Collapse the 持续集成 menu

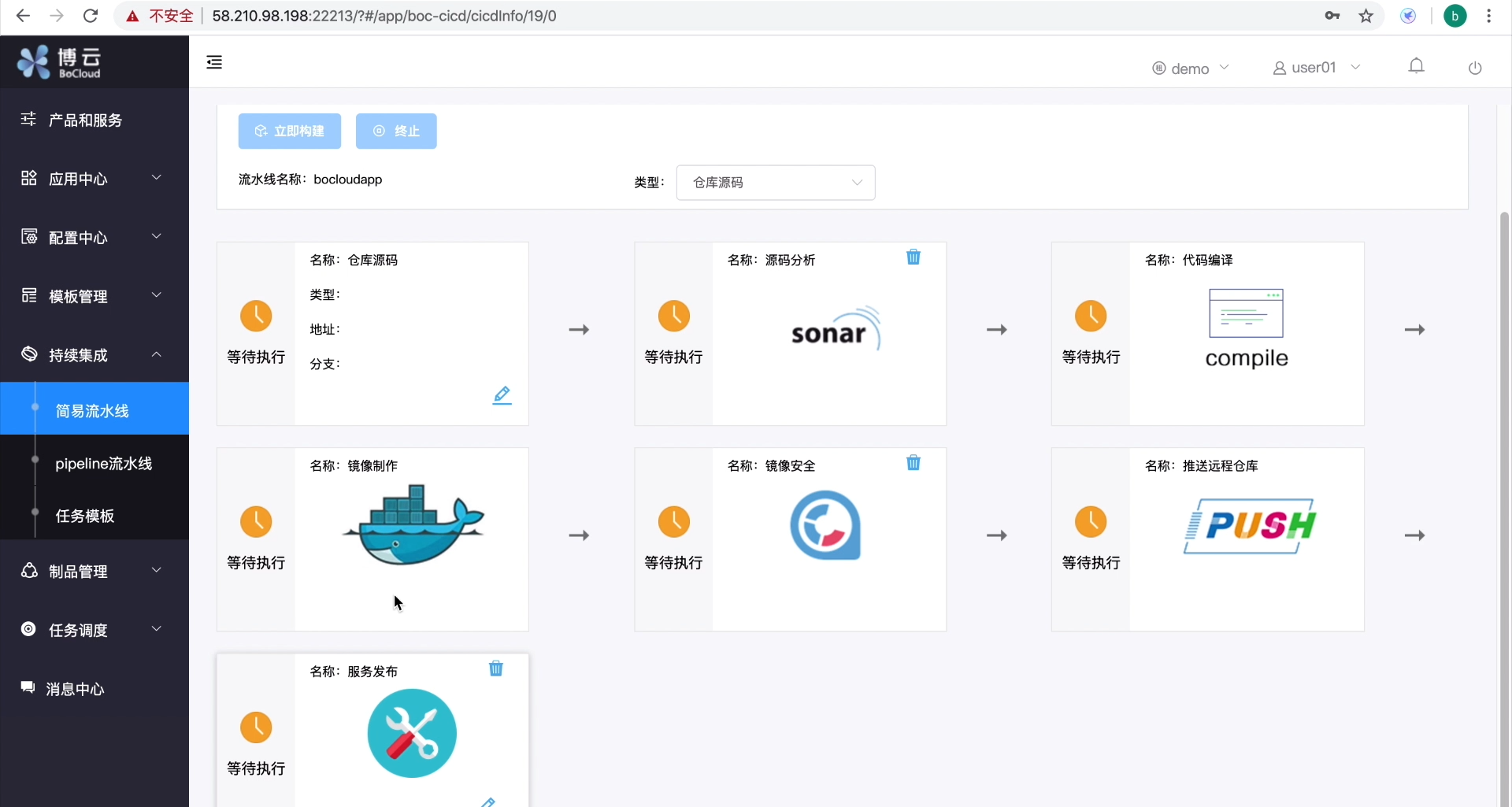point(94,355)
